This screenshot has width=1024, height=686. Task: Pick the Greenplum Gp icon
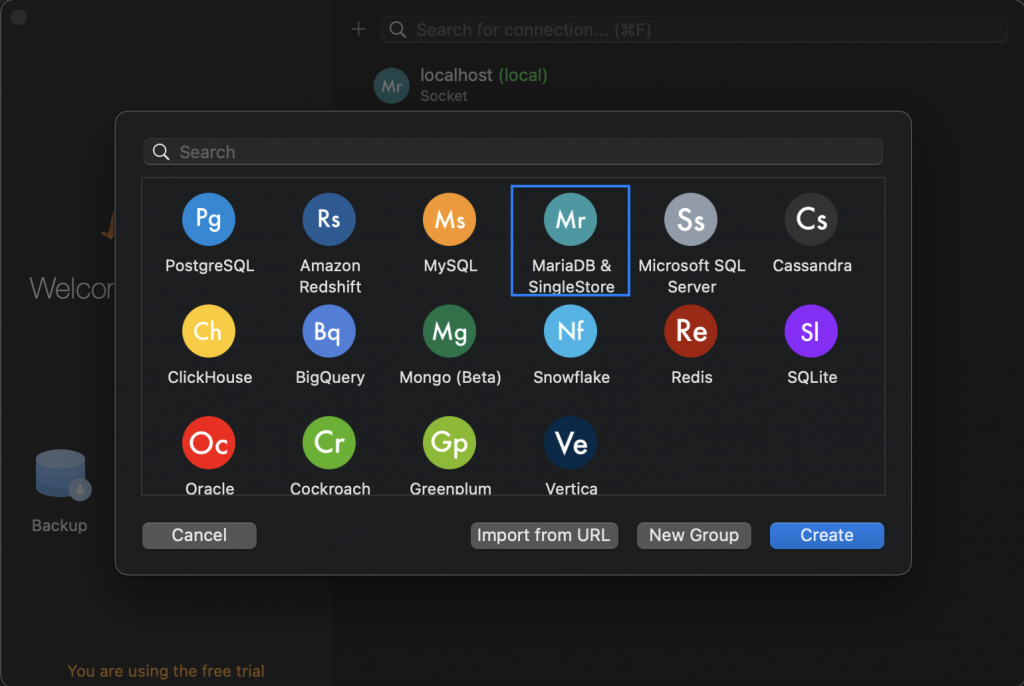450,443
